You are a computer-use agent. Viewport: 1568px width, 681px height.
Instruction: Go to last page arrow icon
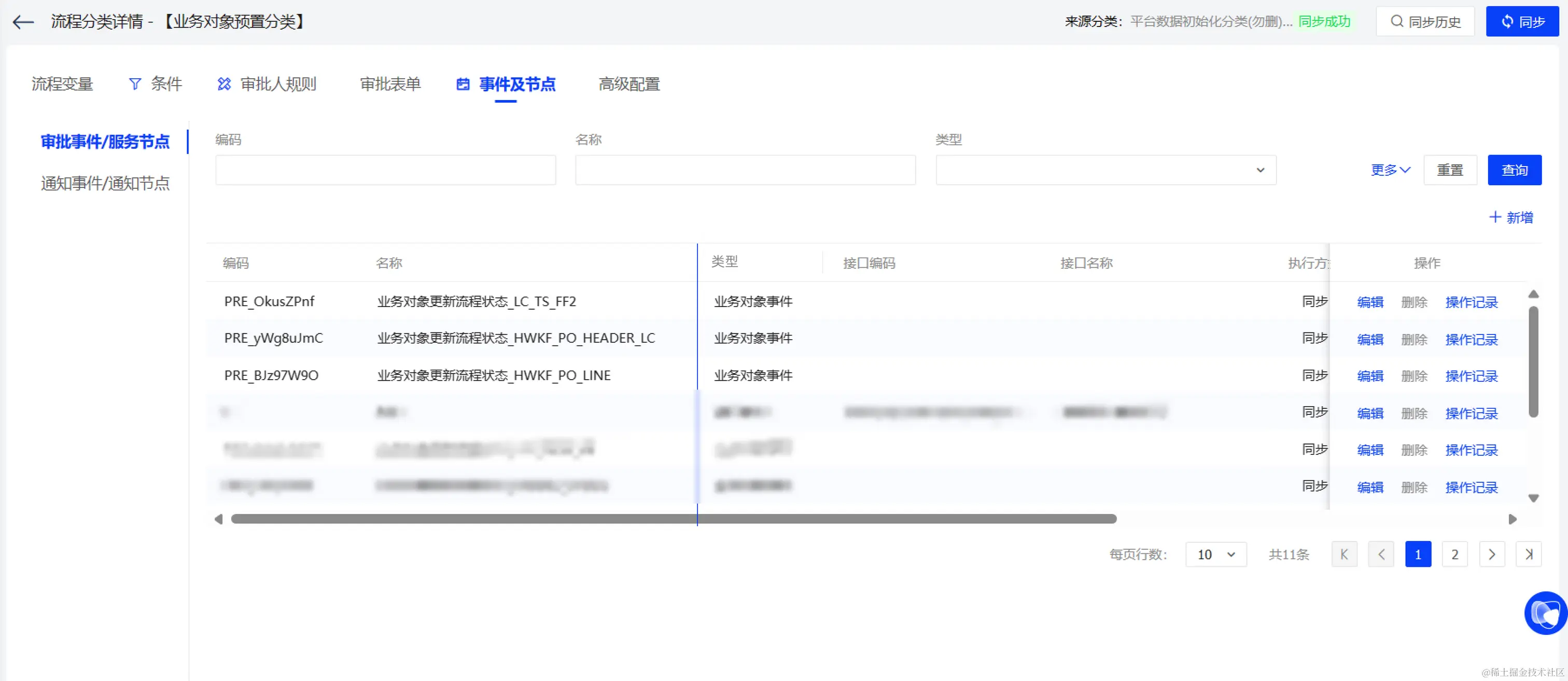[x=1528, y=554]
